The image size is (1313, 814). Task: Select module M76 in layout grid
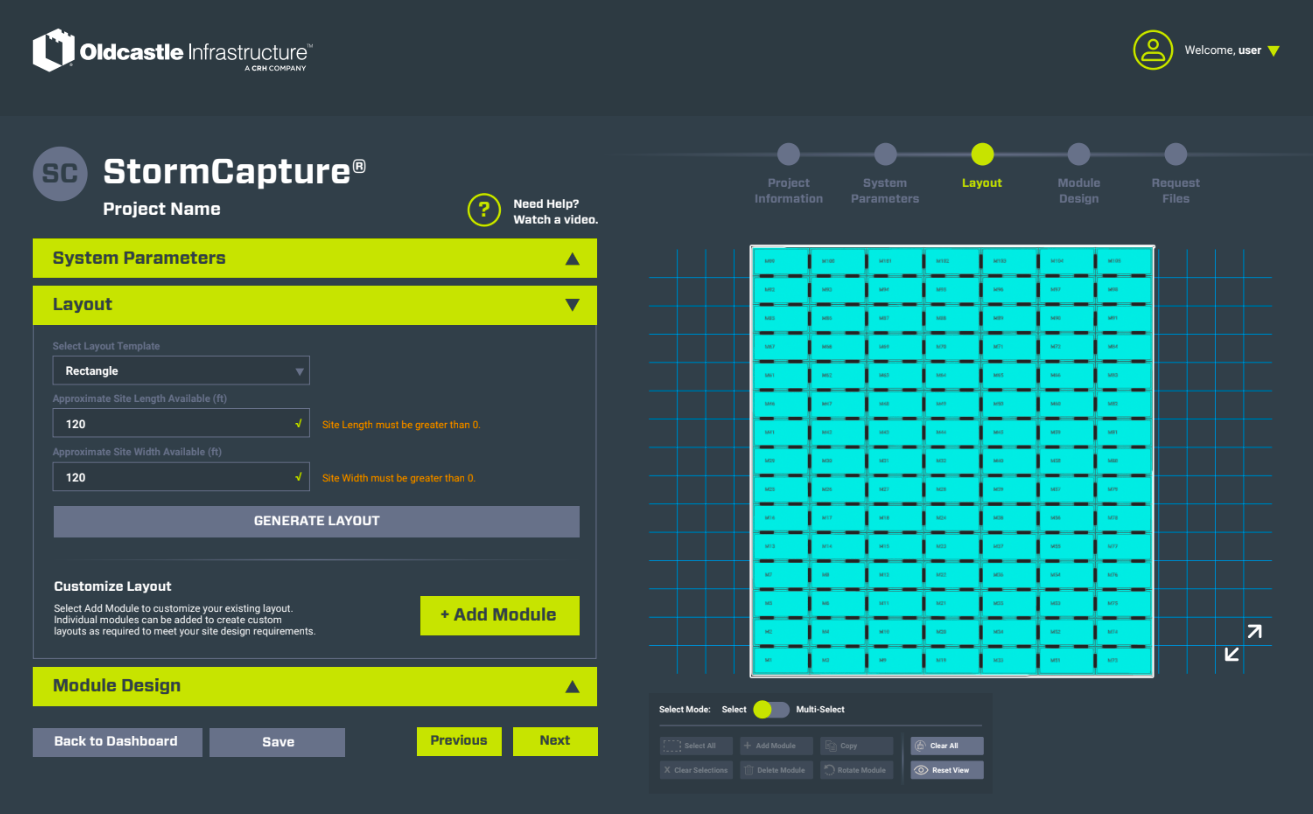(1124, 575)
